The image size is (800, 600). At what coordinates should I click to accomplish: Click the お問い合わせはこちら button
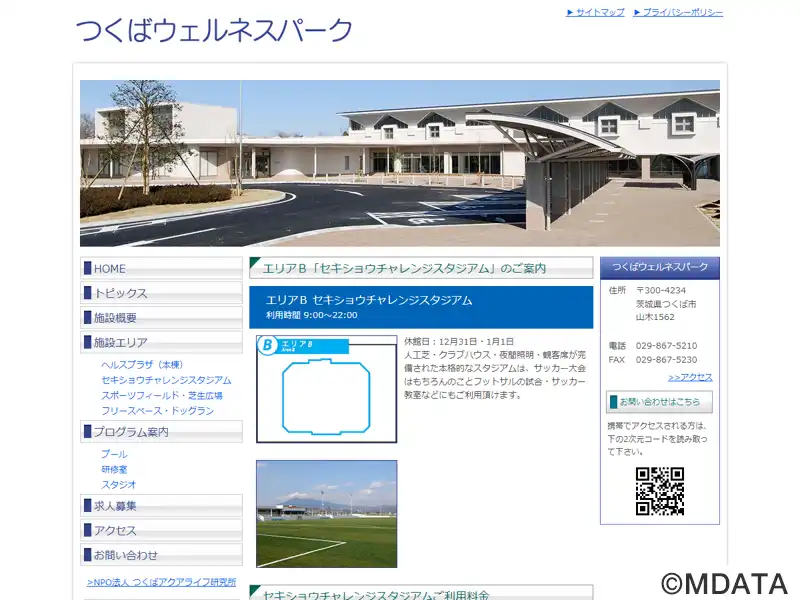pyautogui.click(x=659, y=402)
